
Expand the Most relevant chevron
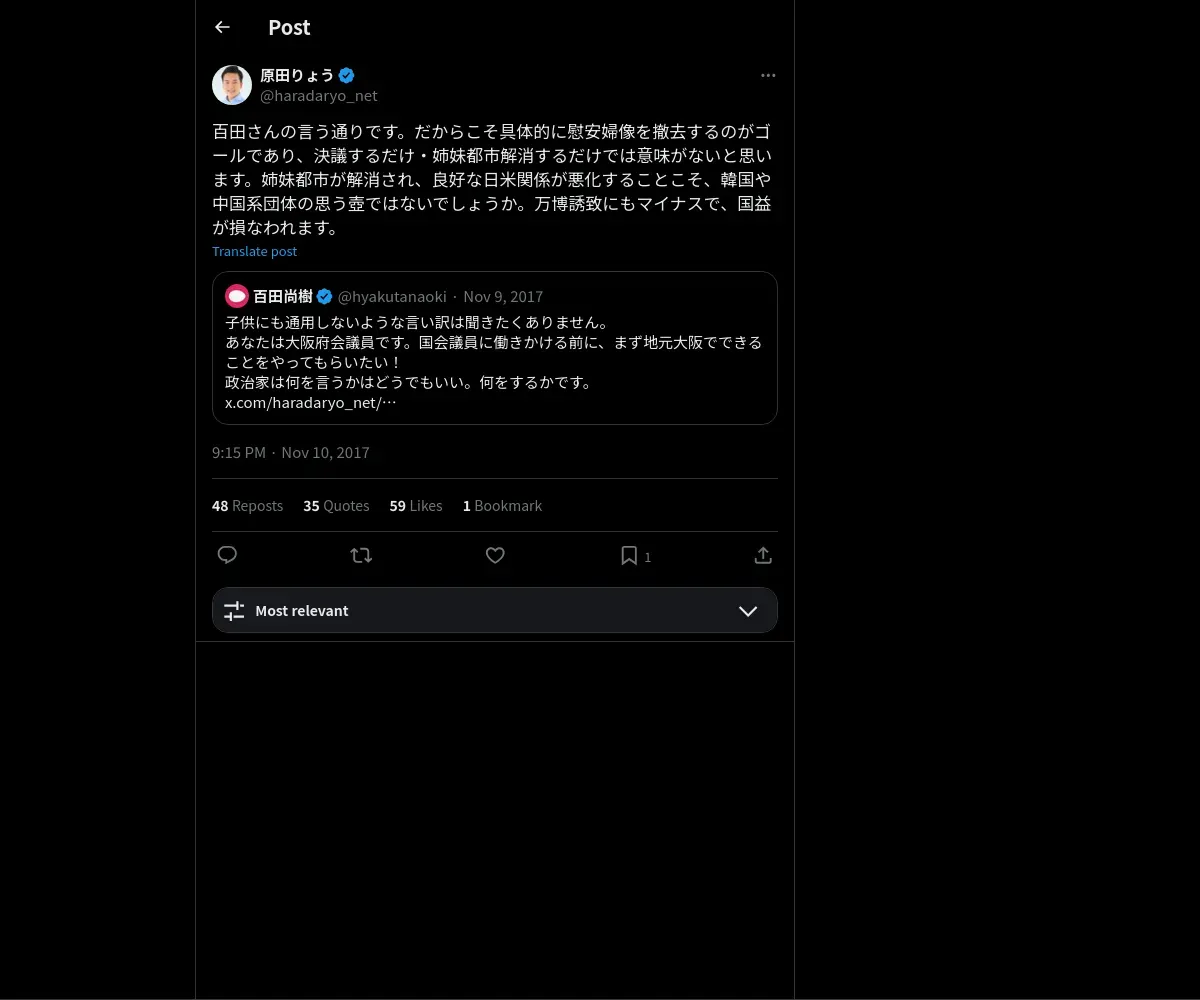click(x=748, y=610)
